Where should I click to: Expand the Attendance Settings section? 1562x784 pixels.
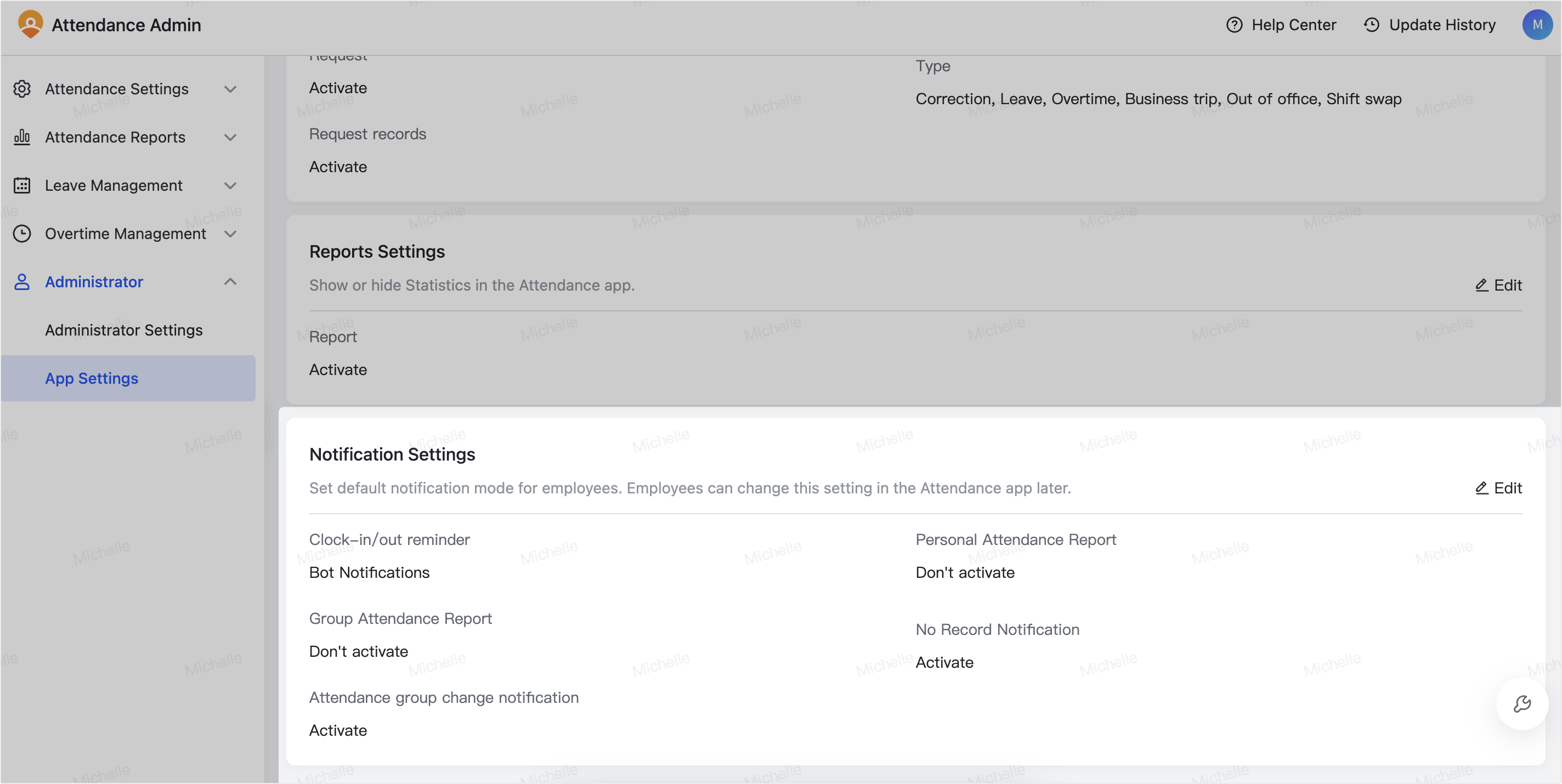(230, 88)
